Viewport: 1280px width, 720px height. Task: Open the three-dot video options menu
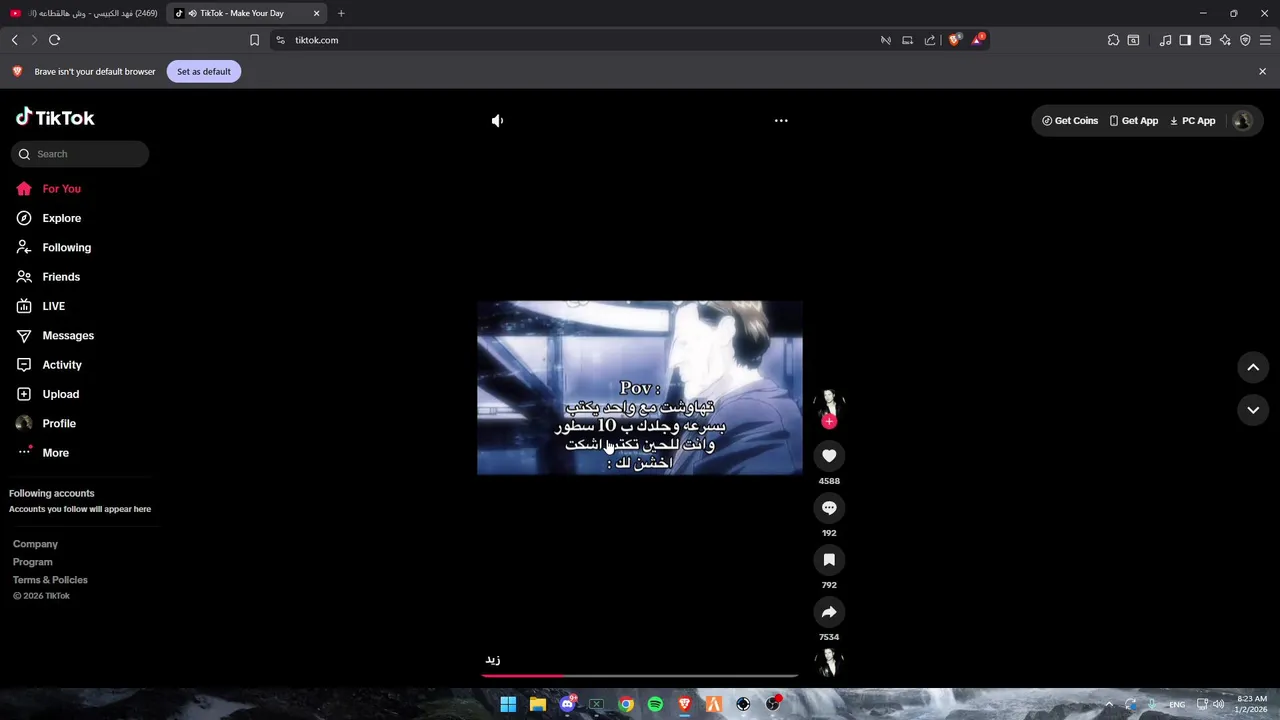pyautogui.click(x=781, y=121)
